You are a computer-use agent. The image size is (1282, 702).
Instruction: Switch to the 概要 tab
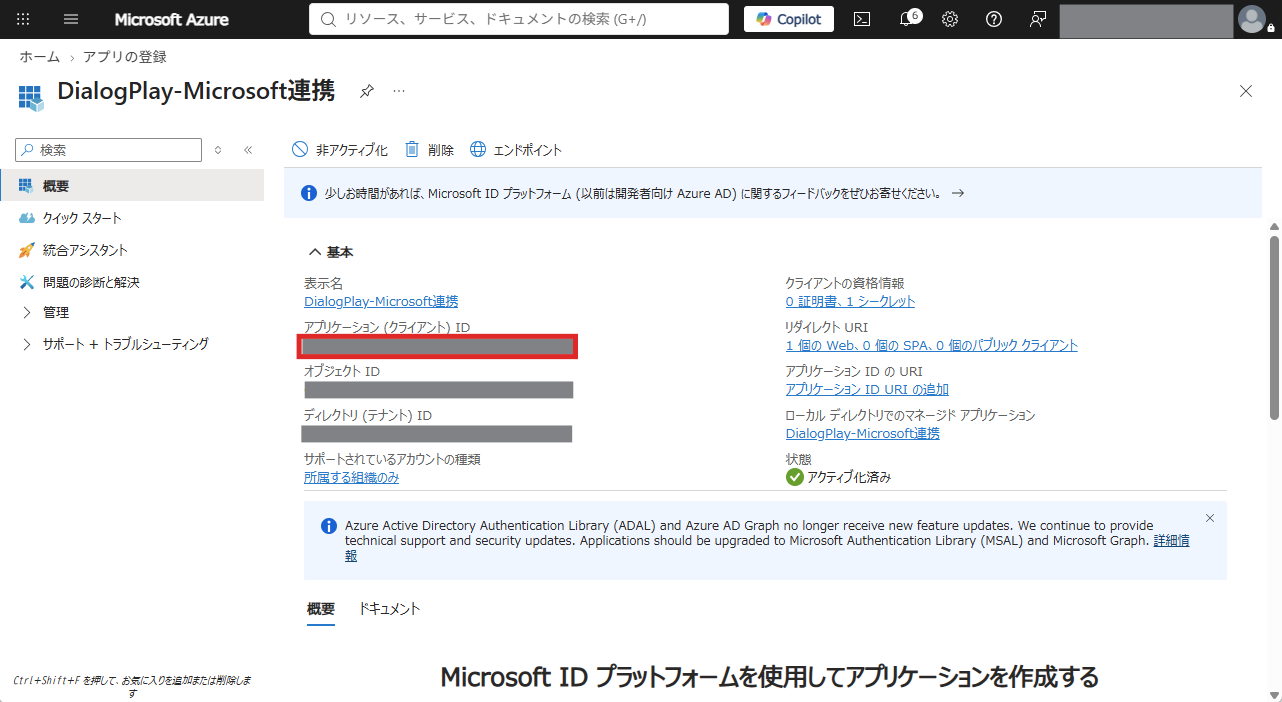click(321, 608)
